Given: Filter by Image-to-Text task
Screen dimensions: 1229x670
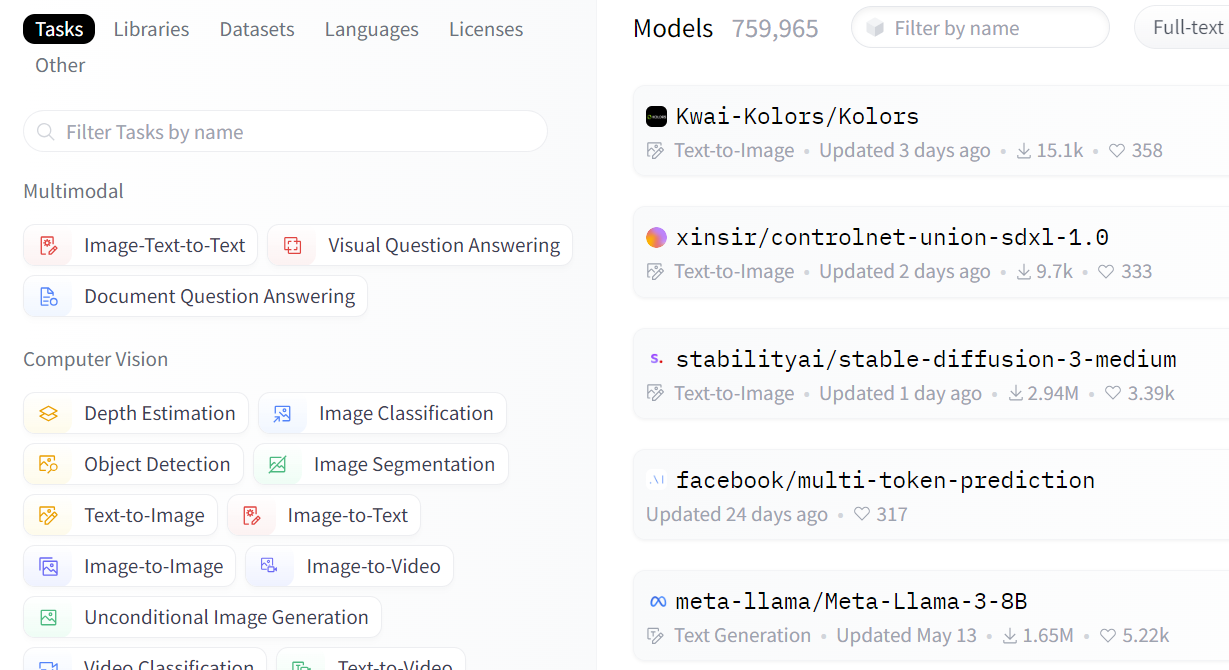Looking at the screenshot, I should coord(324,515).
